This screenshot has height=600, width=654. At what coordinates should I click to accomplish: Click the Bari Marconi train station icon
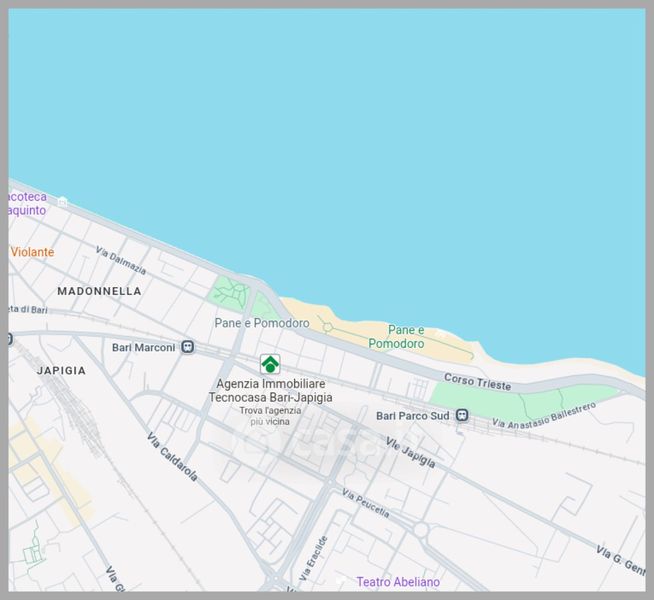(x=187, y=347)
